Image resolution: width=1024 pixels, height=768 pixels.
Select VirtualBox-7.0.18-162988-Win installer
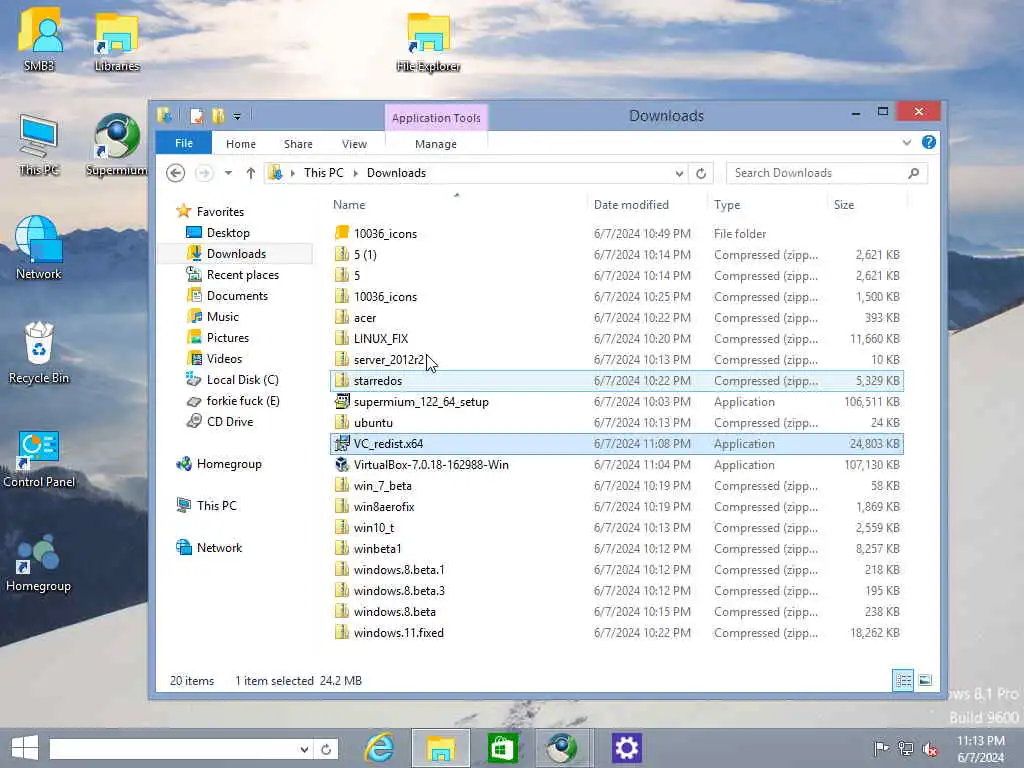[x=617, y=464]
